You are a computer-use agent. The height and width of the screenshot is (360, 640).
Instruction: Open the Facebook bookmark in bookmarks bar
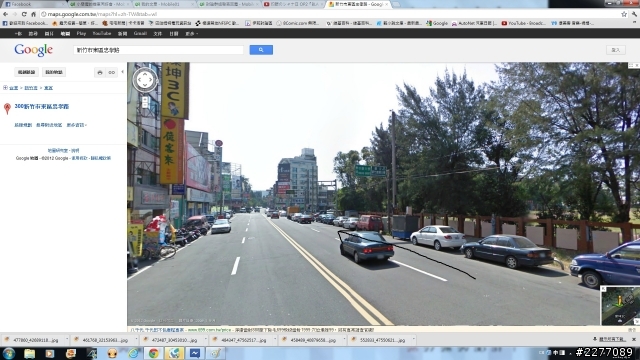(x=25, y=23)
